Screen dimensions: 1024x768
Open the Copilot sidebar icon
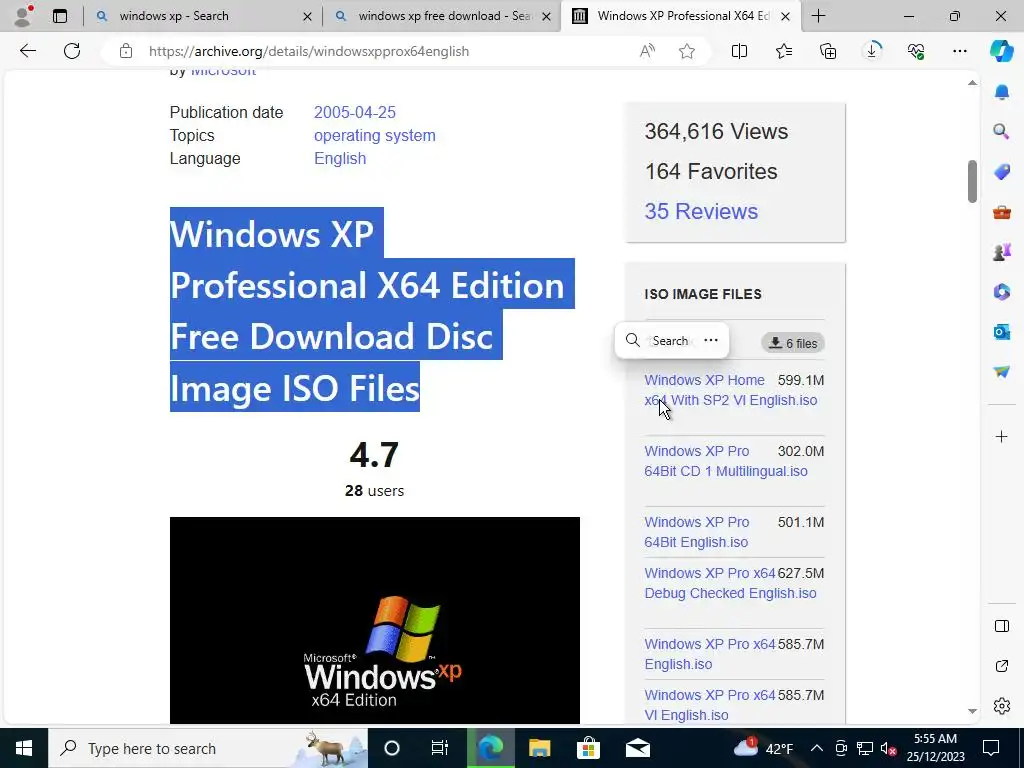pos(1001,51)
